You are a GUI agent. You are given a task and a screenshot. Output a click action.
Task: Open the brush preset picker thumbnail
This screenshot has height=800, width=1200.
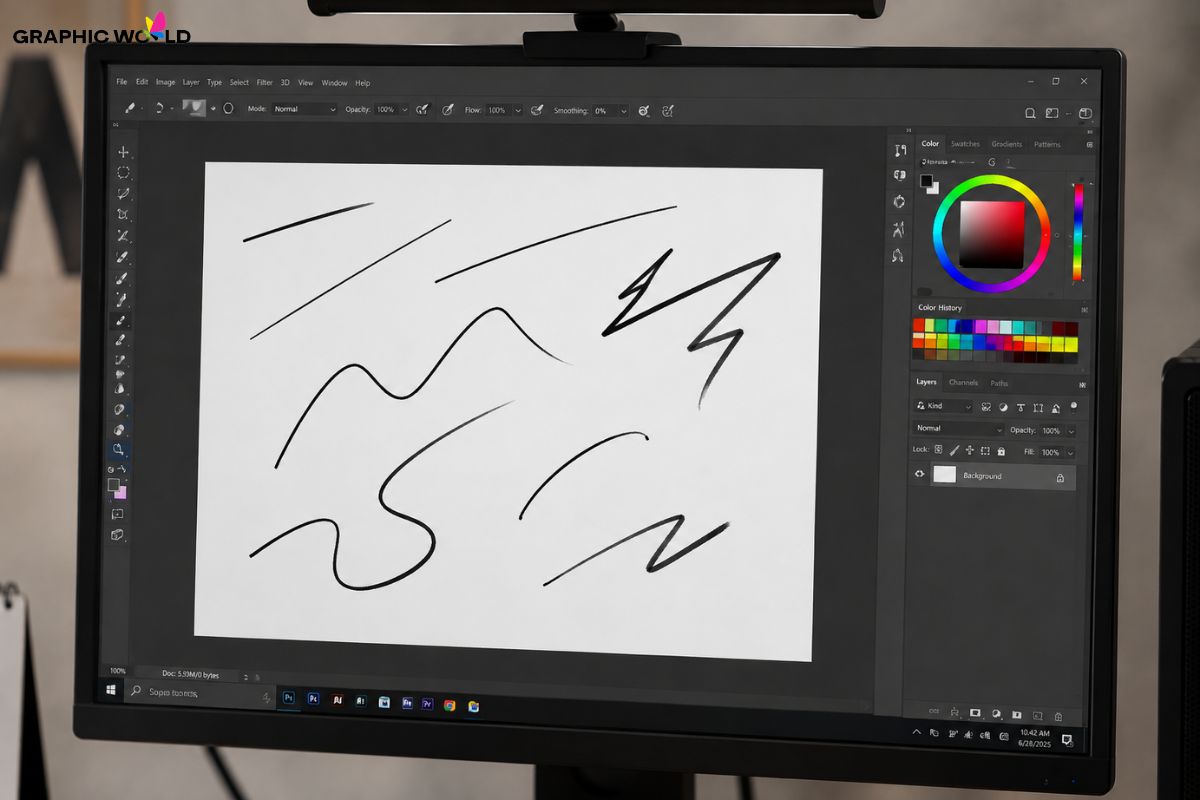193,108
